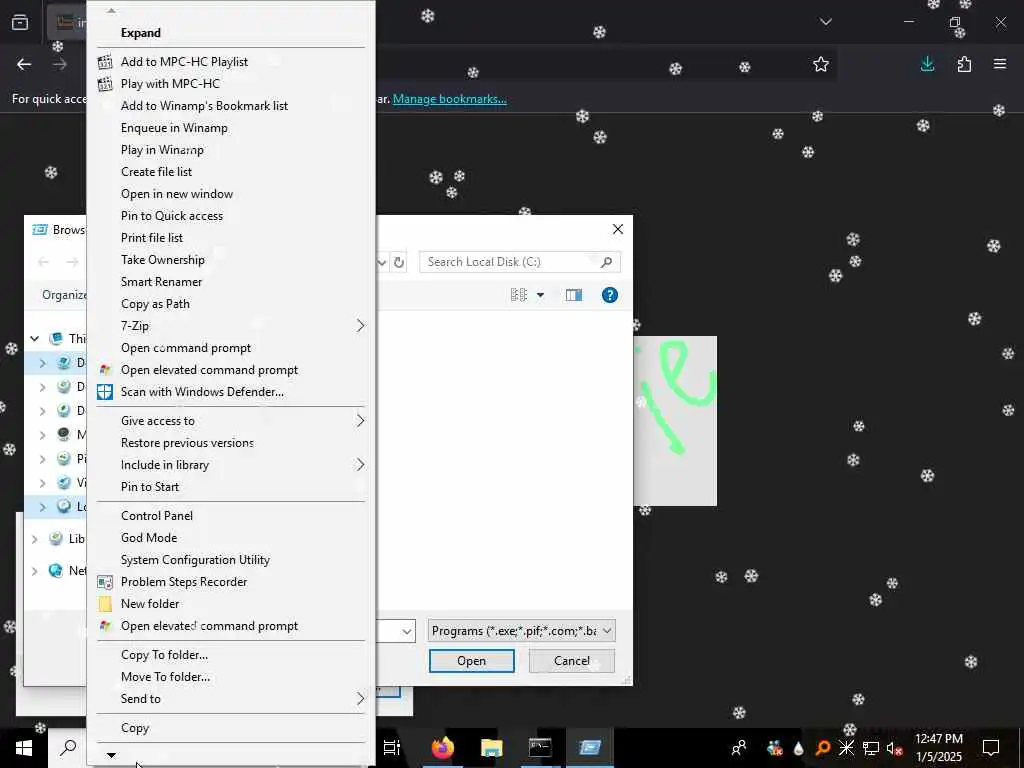Image resolution: width=1024 pixels, height=768 pixels.
Task: Open the Firefox hamburger menu
Action: (1000, 64)
